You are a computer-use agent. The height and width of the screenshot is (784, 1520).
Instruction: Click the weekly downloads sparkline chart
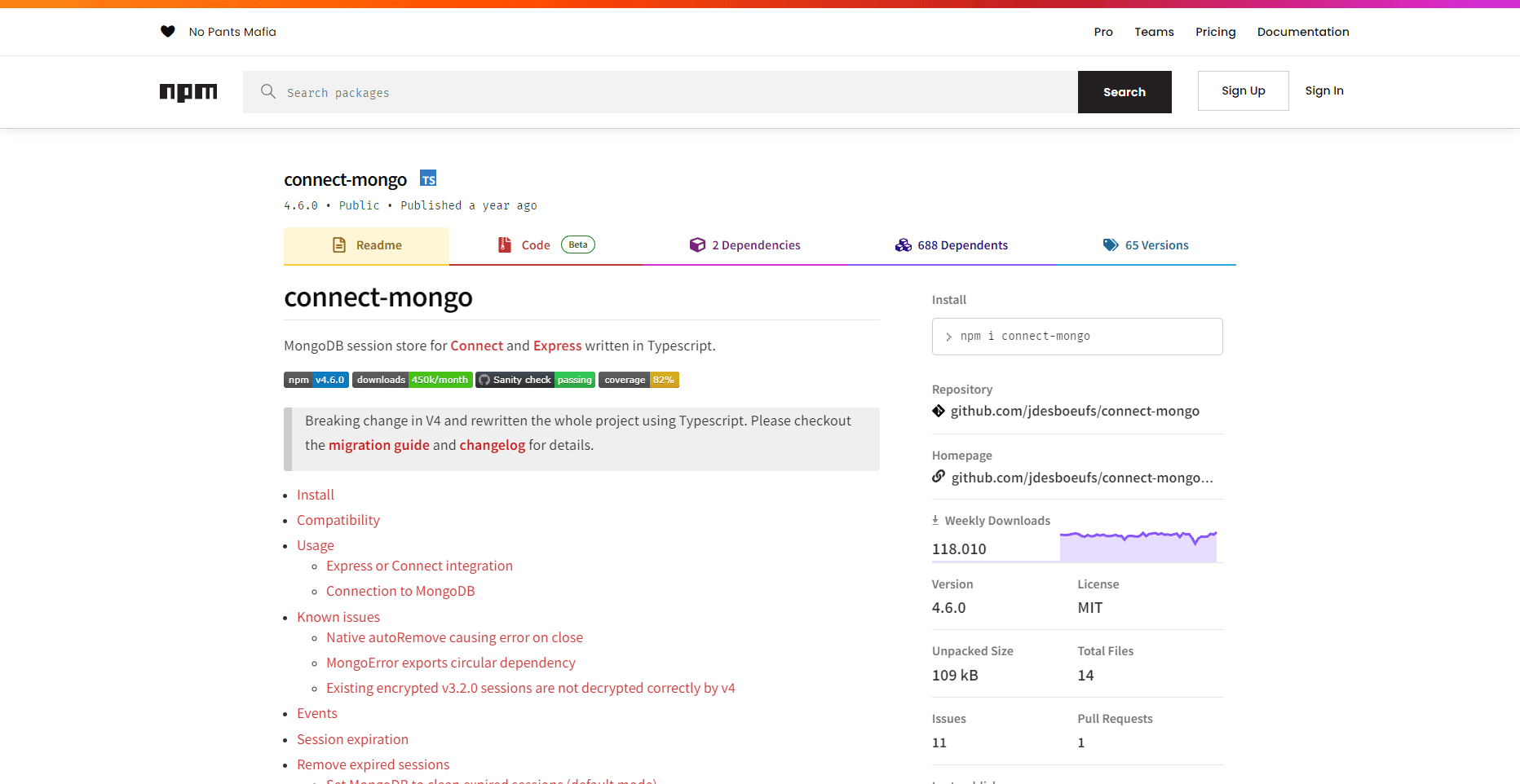(x=1138, y=545)
